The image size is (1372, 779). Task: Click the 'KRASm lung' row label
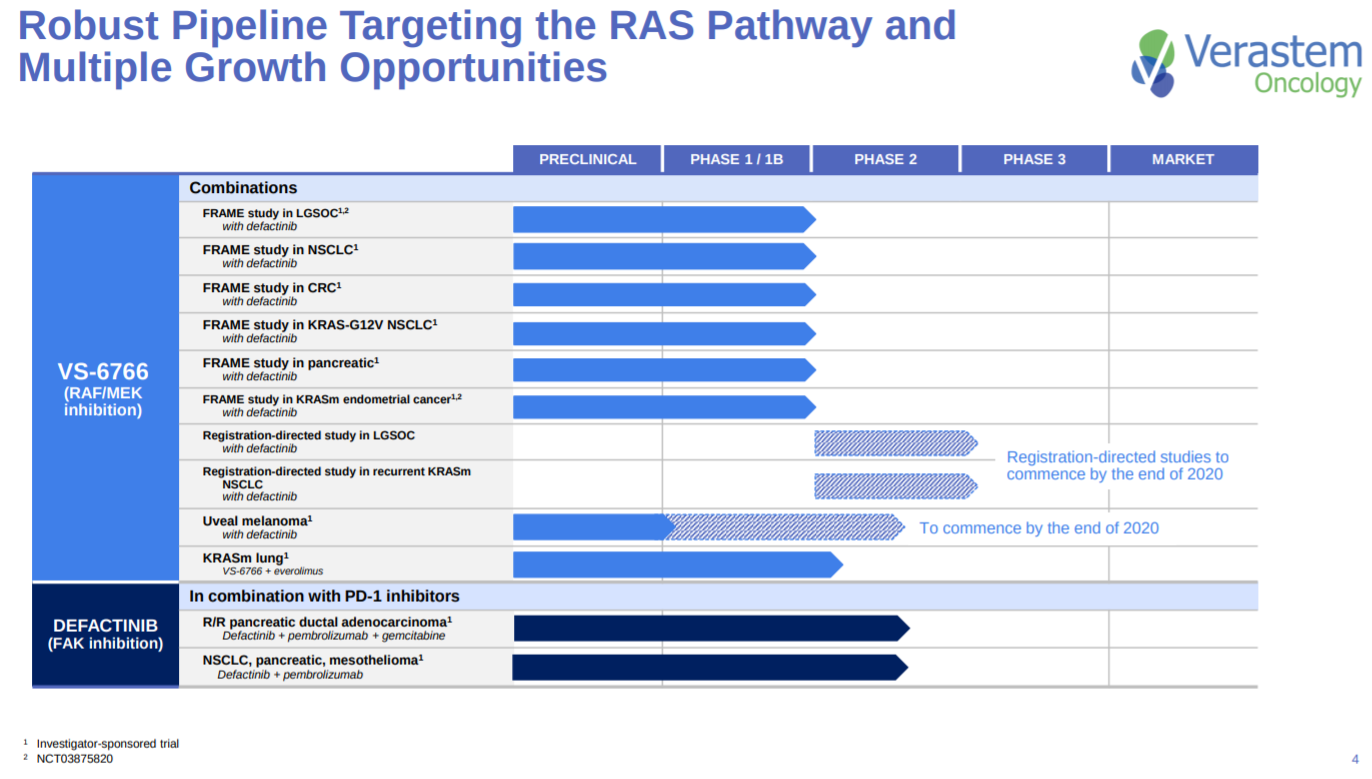tap(245, 557)
